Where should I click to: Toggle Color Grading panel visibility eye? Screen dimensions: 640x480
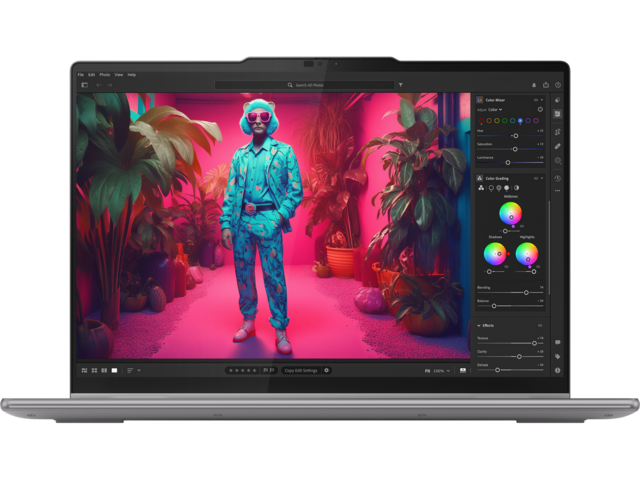point(535,178)
